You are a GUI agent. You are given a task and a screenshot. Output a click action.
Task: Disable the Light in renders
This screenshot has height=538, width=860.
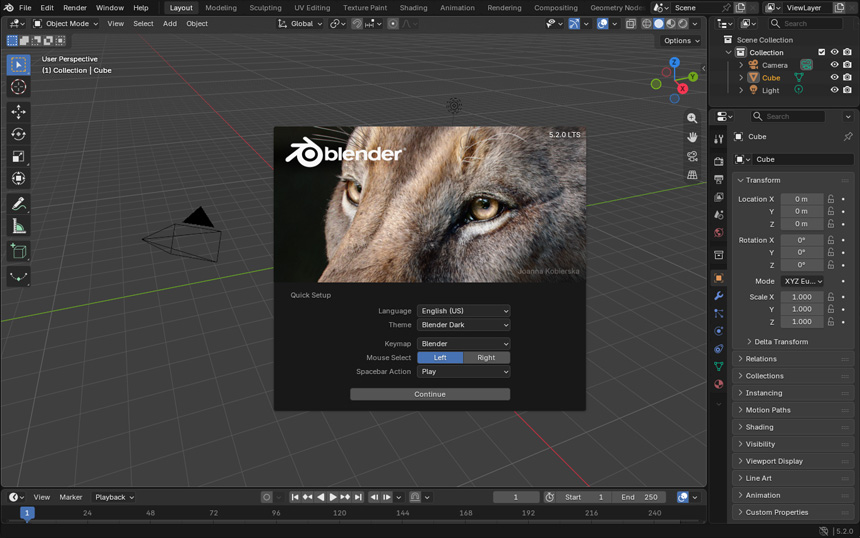tap(847, 90)
